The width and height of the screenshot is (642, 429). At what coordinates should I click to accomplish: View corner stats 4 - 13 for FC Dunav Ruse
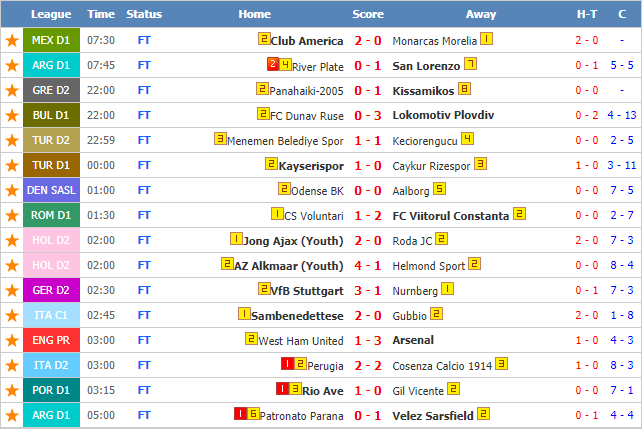pos(622,115)
